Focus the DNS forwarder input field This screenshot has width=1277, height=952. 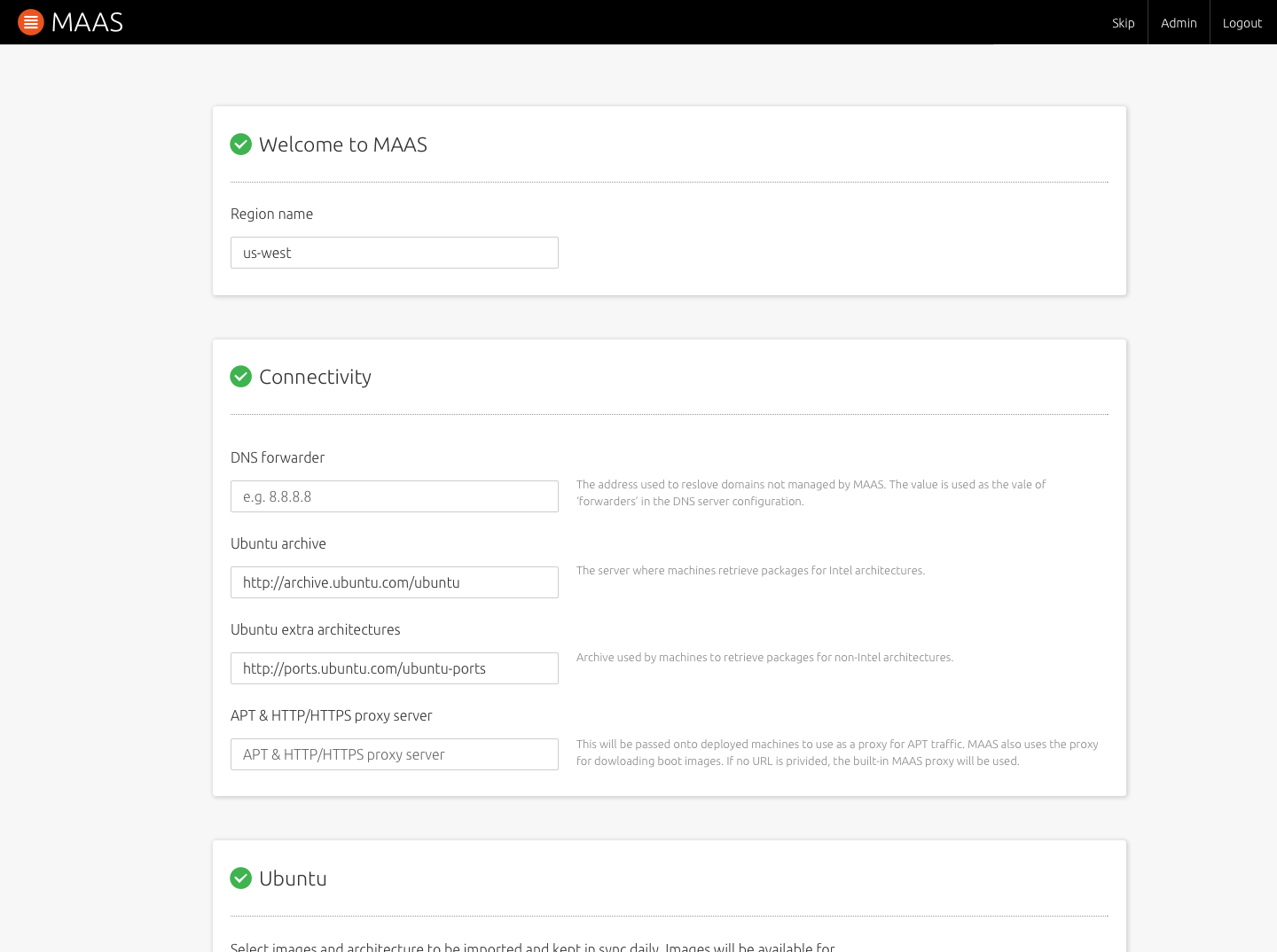click(395, 496)
